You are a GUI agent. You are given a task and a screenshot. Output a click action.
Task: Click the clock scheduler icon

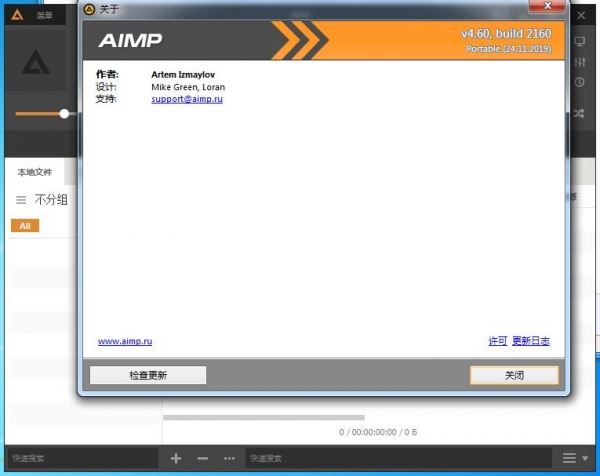(x=579, y=82)
